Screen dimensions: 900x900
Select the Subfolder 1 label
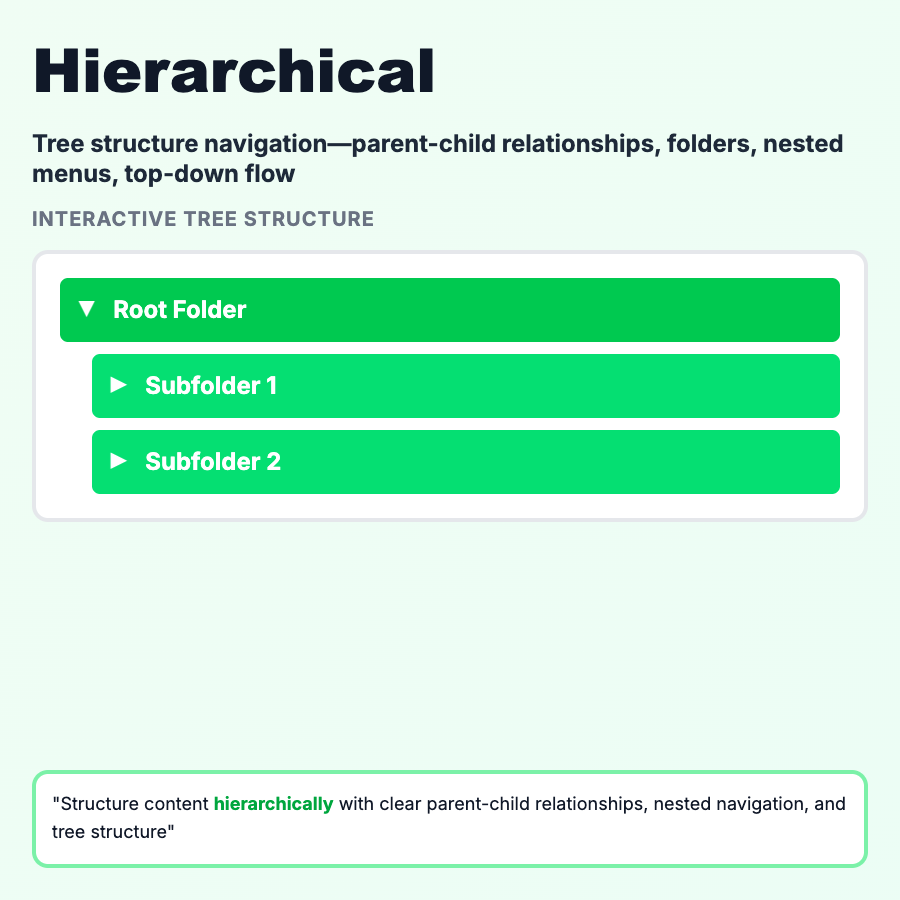(x=210, y=385)
